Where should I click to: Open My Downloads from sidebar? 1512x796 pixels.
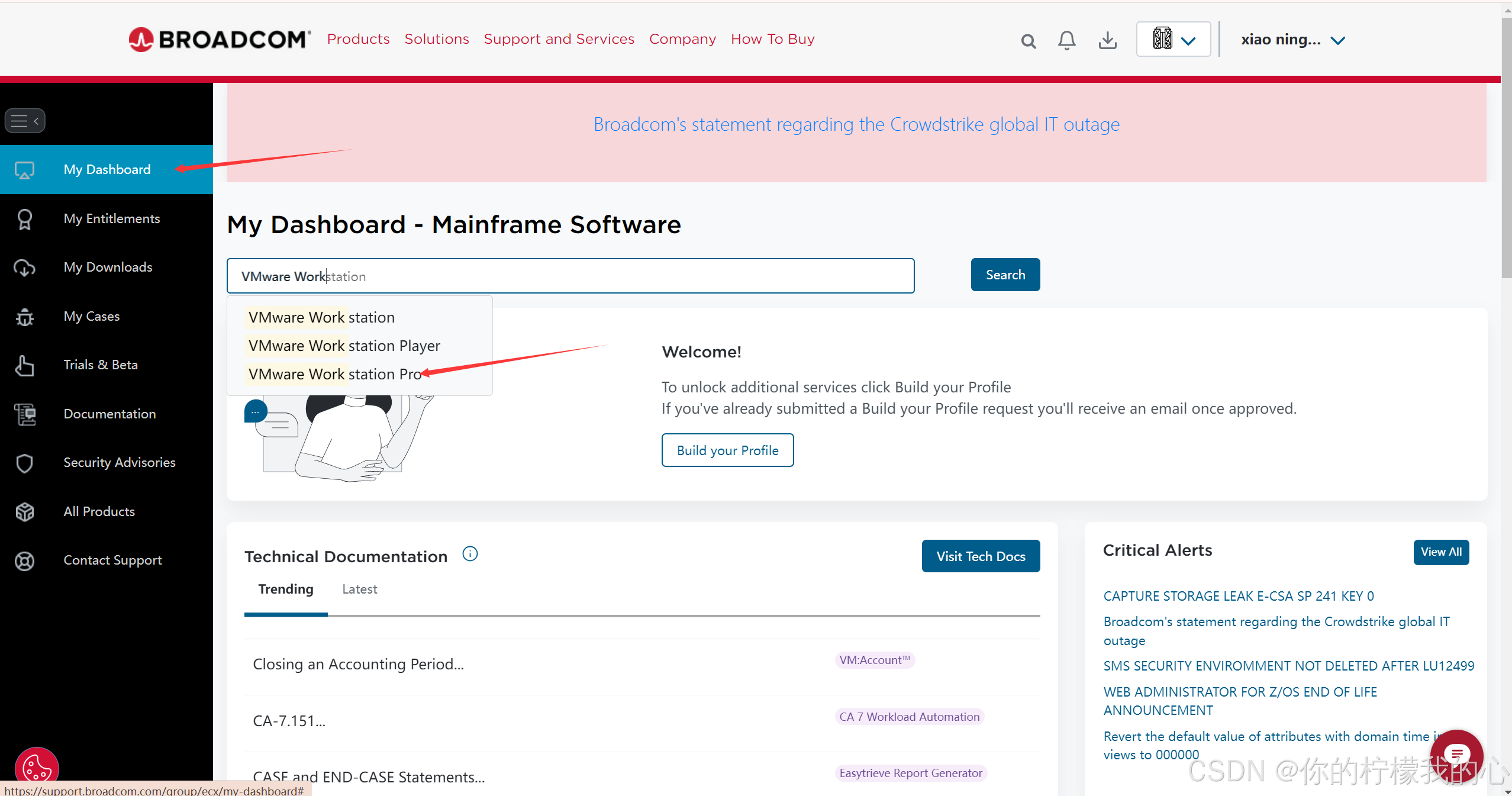click(x=107, y=267)
